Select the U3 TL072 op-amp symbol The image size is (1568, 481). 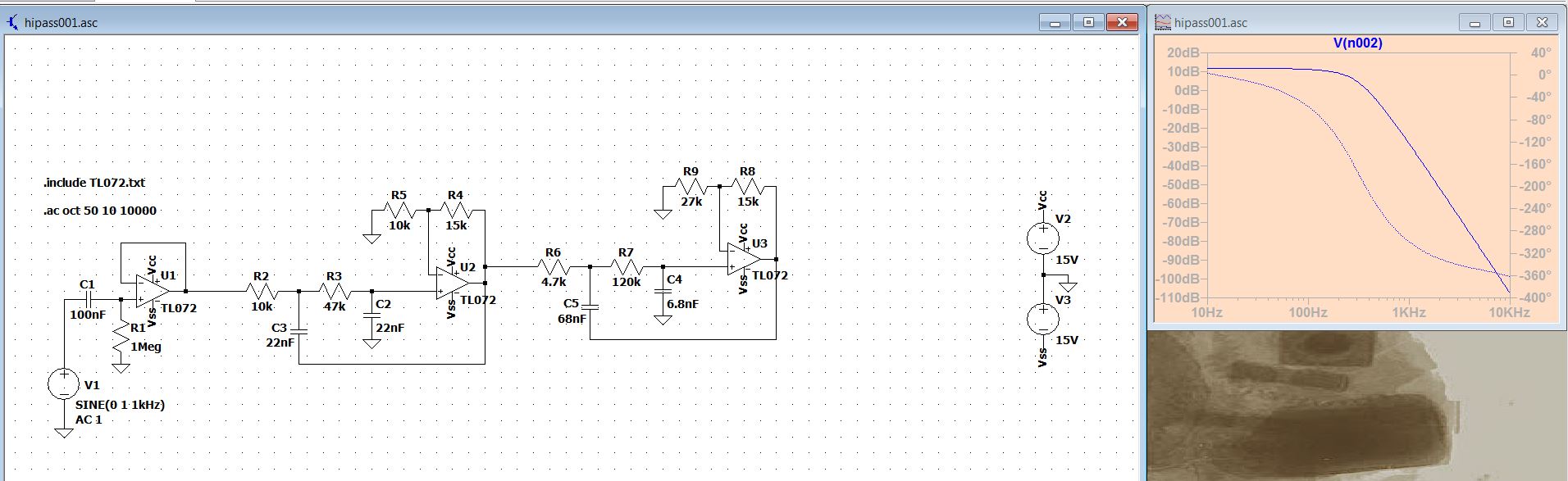(x=744, y=259)
